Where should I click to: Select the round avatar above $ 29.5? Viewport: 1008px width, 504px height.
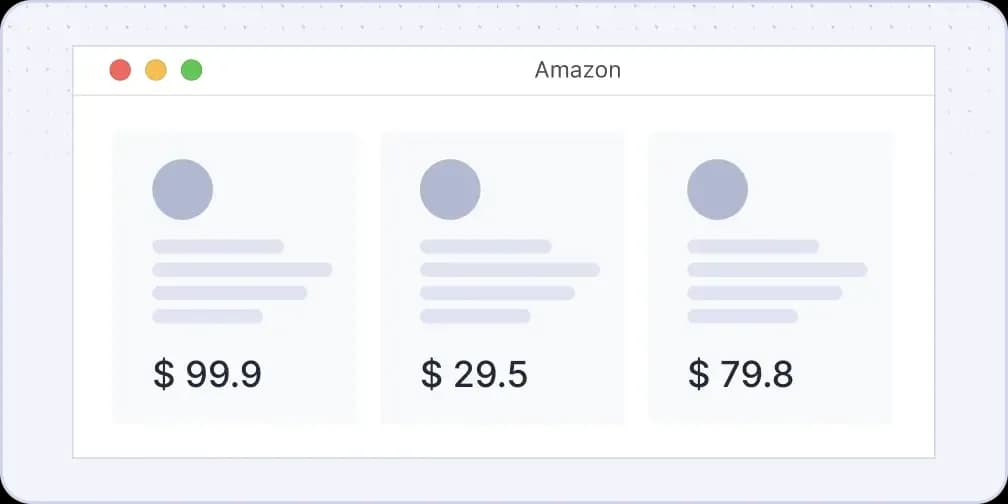click(450, 189)
